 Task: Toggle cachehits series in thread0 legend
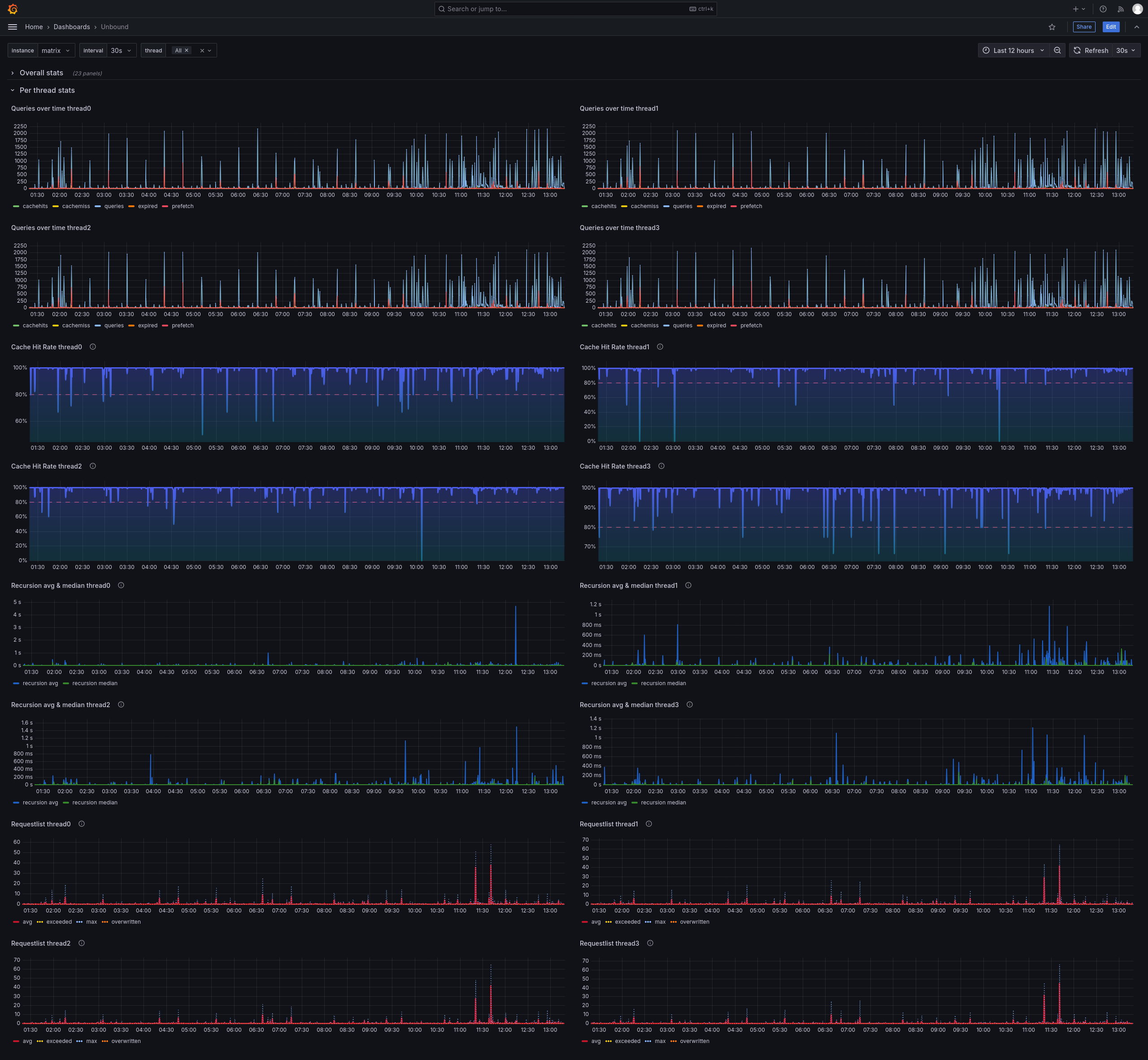[x=35, y=207]
